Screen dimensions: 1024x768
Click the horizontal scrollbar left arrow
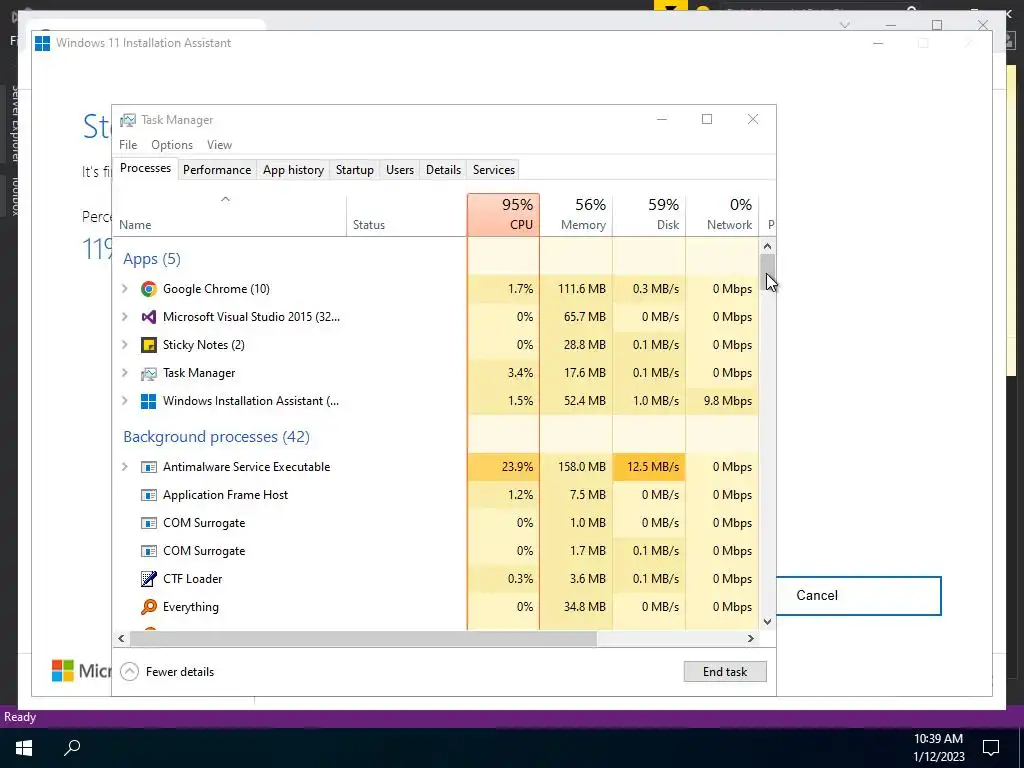121,638
